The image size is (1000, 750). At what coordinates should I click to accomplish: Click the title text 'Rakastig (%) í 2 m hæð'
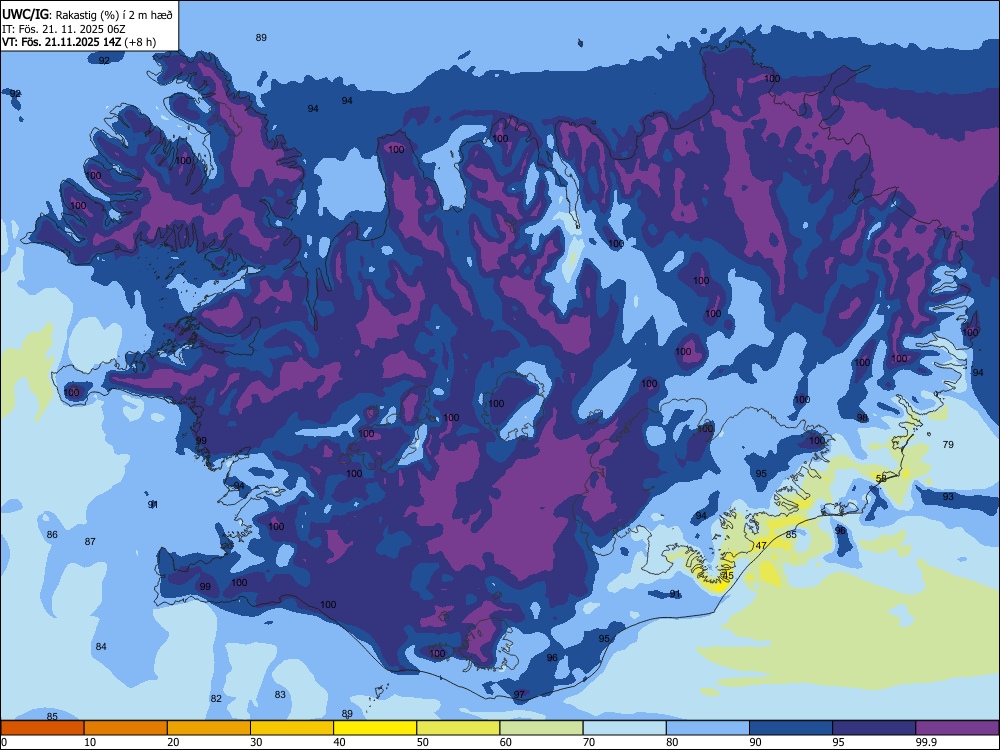(x=114, y=15)
